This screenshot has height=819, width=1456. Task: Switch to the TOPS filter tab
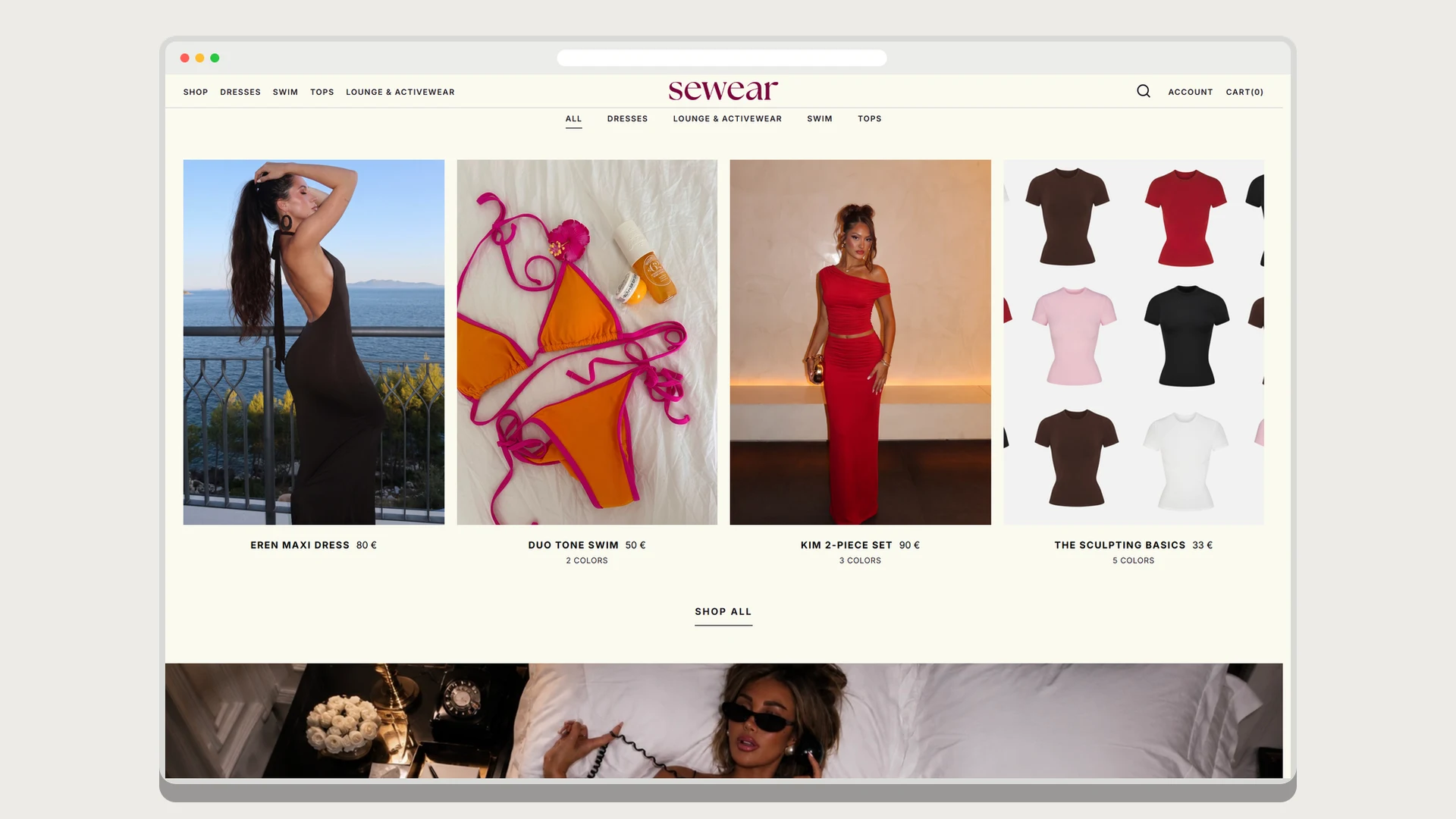point(870,119)
